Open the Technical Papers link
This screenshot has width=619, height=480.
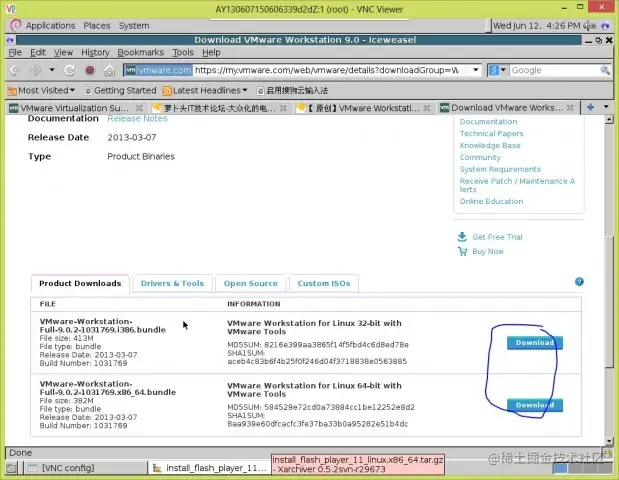tap(491, 133)
